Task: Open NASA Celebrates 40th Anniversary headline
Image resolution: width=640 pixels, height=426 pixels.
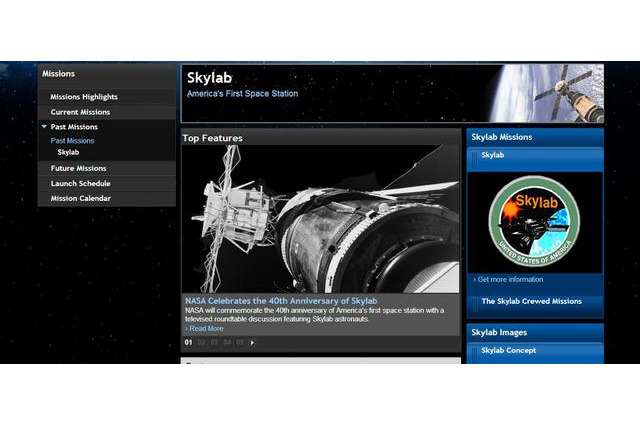Action: (281, 301)
